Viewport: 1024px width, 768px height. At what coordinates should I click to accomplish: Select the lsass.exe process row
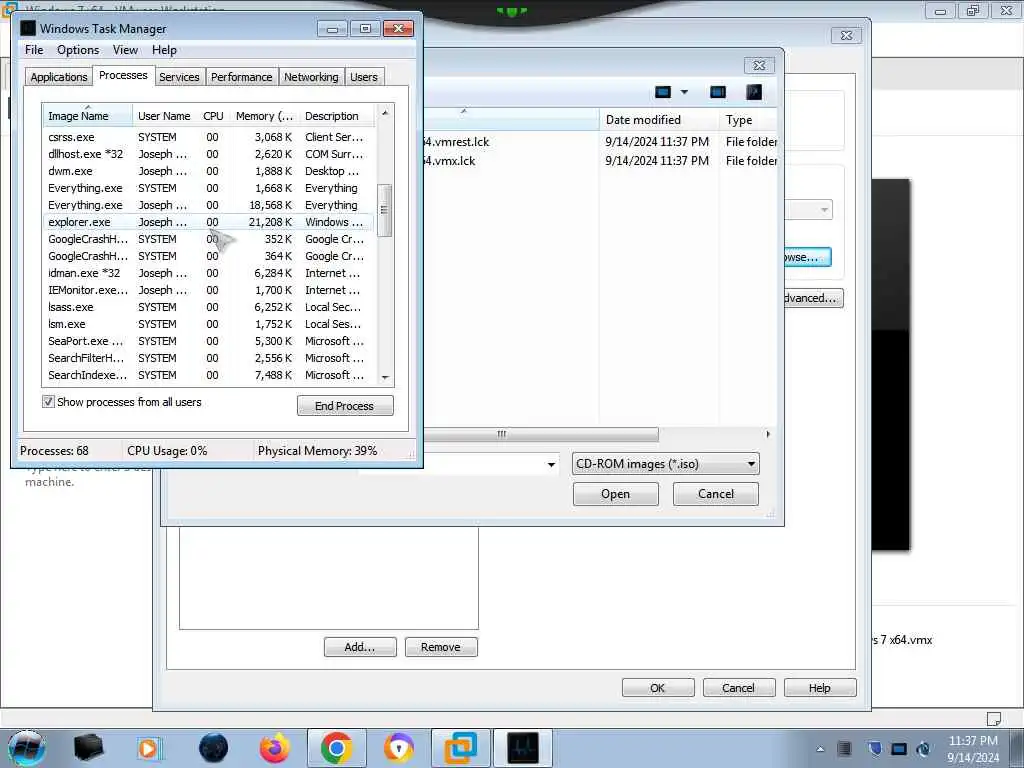tap(208, 307)
